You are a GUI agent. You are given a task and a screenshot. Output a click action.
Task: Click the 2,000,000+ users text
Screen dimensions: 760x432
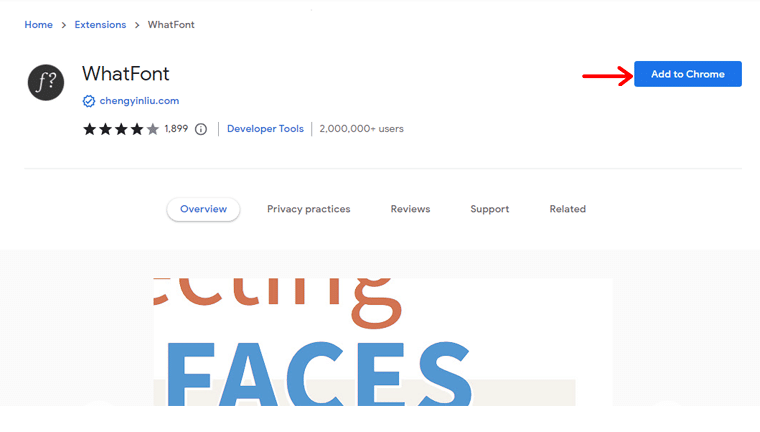361,128
